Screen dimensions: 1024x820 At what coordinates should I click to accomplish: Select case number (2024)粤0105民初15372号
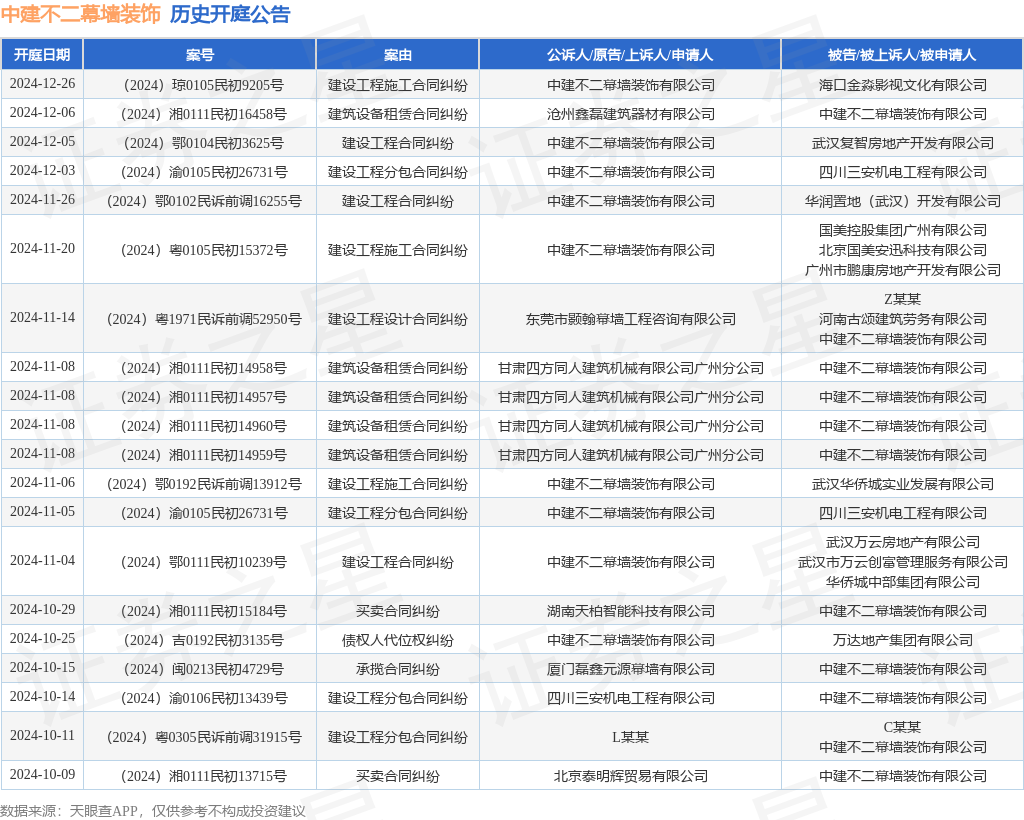(x=204, y=250)
